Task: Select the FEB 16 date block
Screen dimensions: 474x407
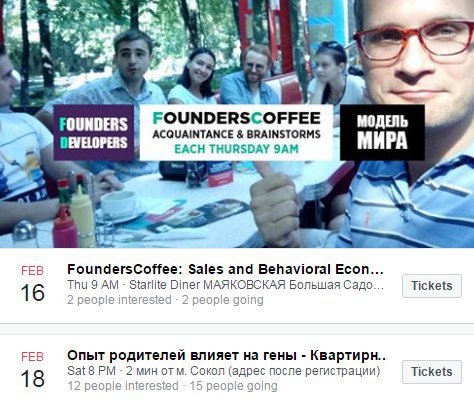Action: tap(32, 284)
